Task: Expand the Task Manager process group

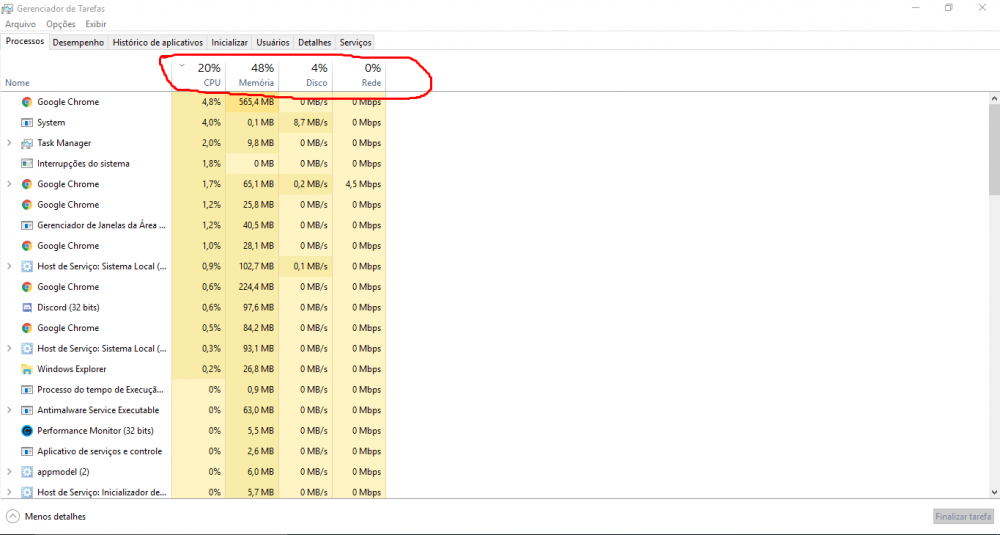Action: (x=9, y=143)
